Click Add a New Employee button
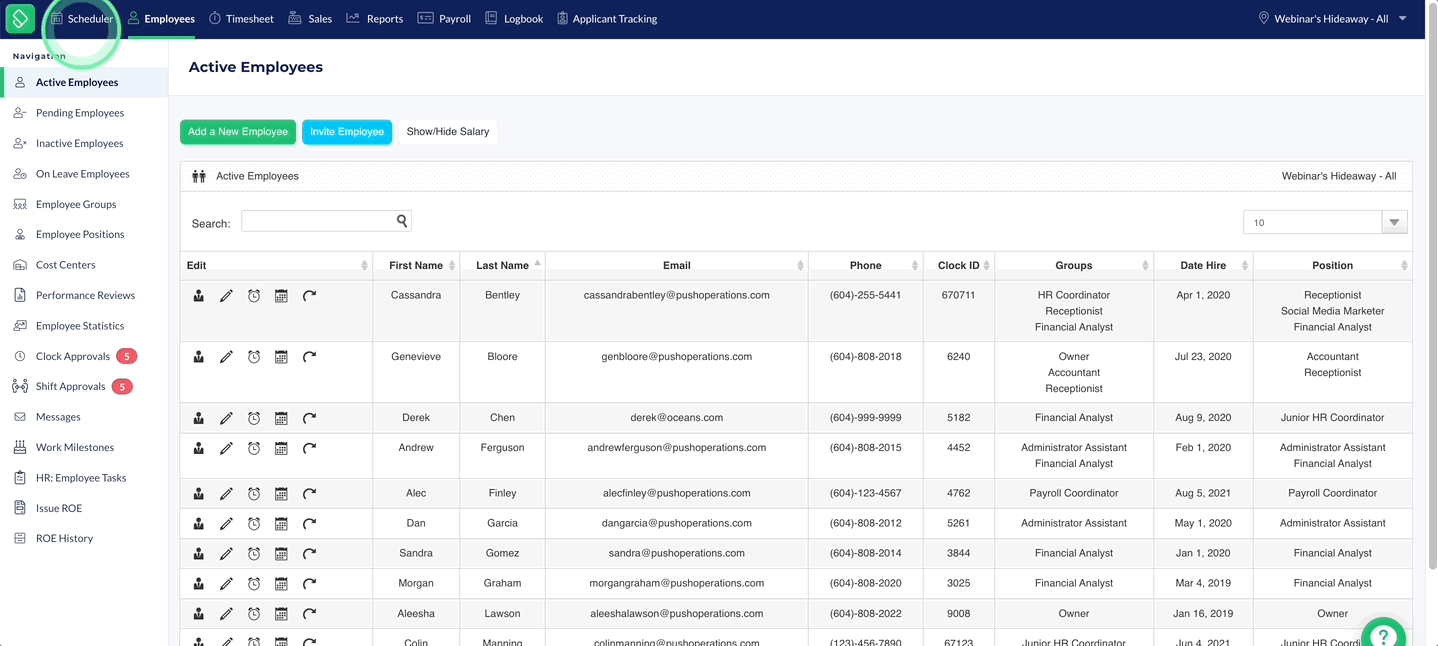 pos(238,132)
